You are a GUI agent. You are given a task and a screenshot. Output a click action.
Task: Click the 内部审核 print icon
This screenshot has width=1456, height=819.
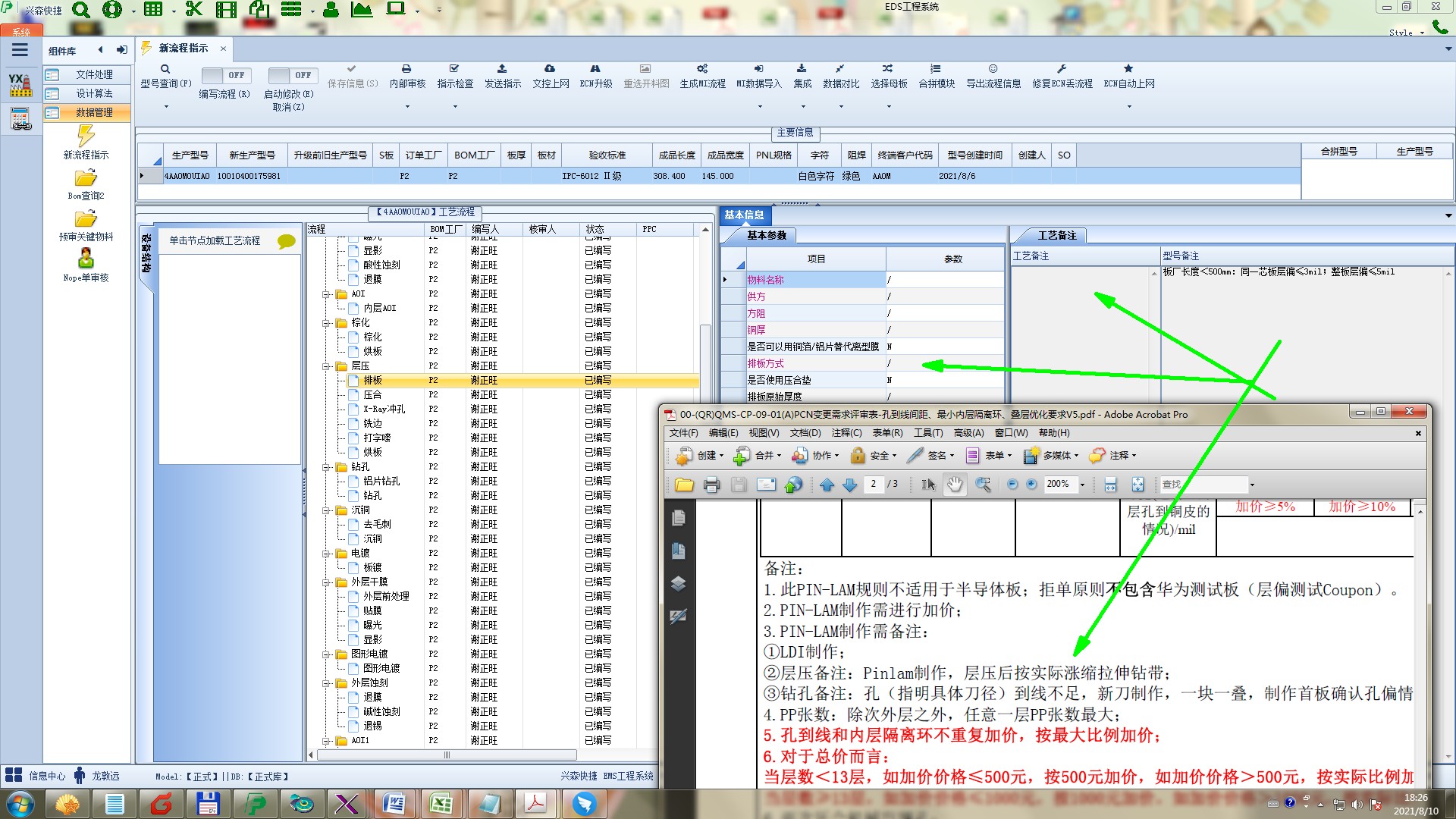(x=406, y=69)
